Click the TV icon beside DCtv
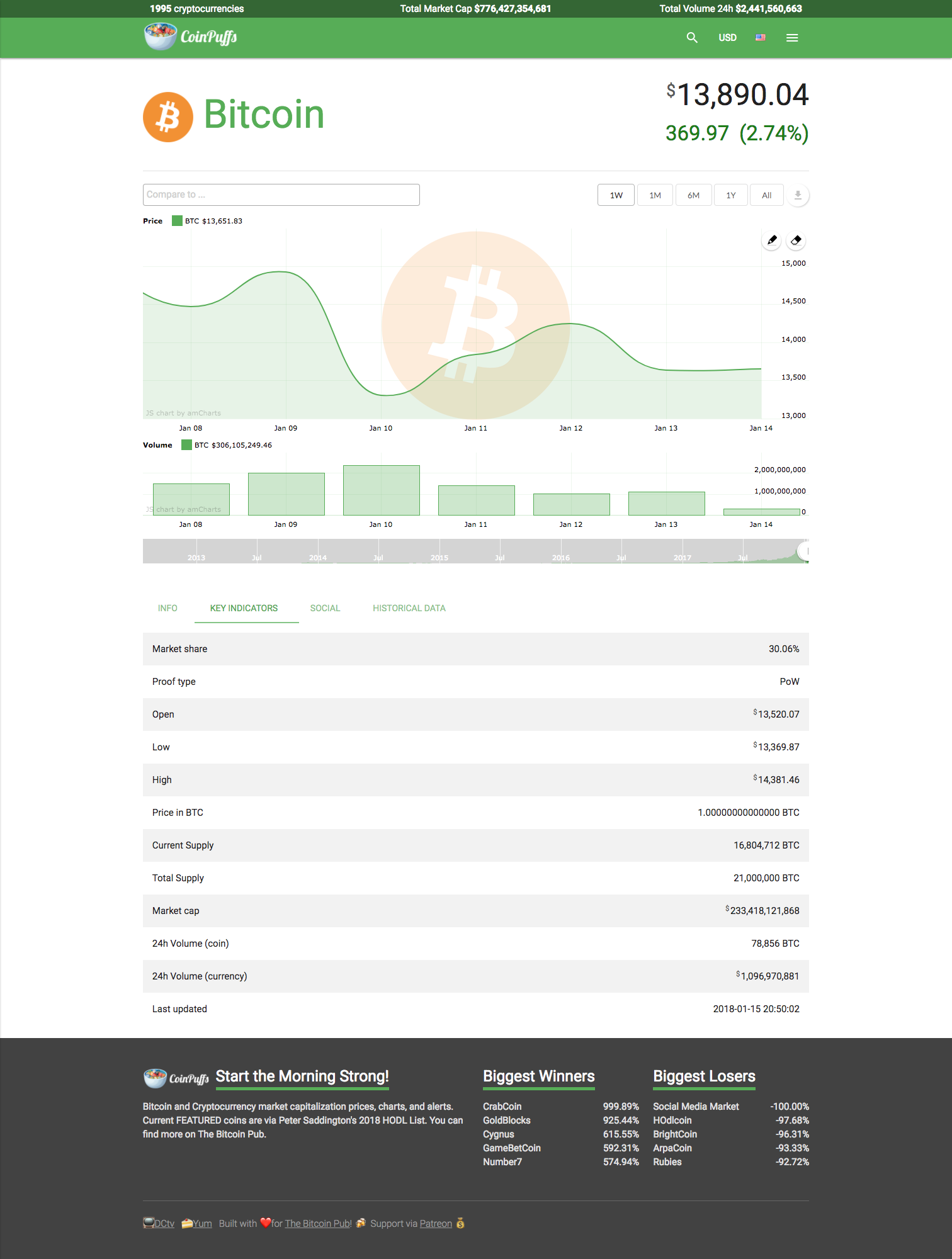 149,1223
